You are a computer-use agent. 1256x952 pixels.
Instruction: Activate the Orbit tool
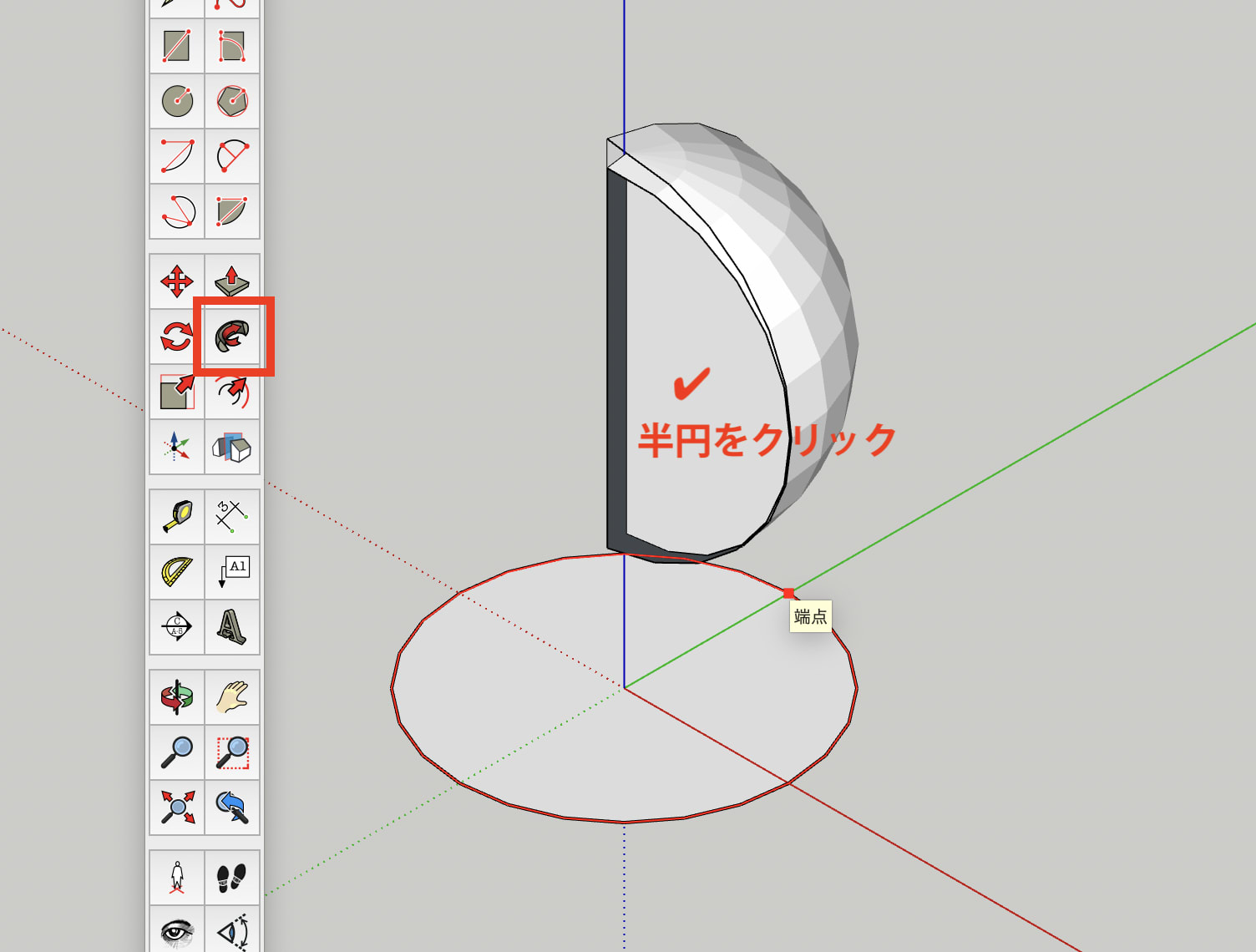(x=176, y=695)
